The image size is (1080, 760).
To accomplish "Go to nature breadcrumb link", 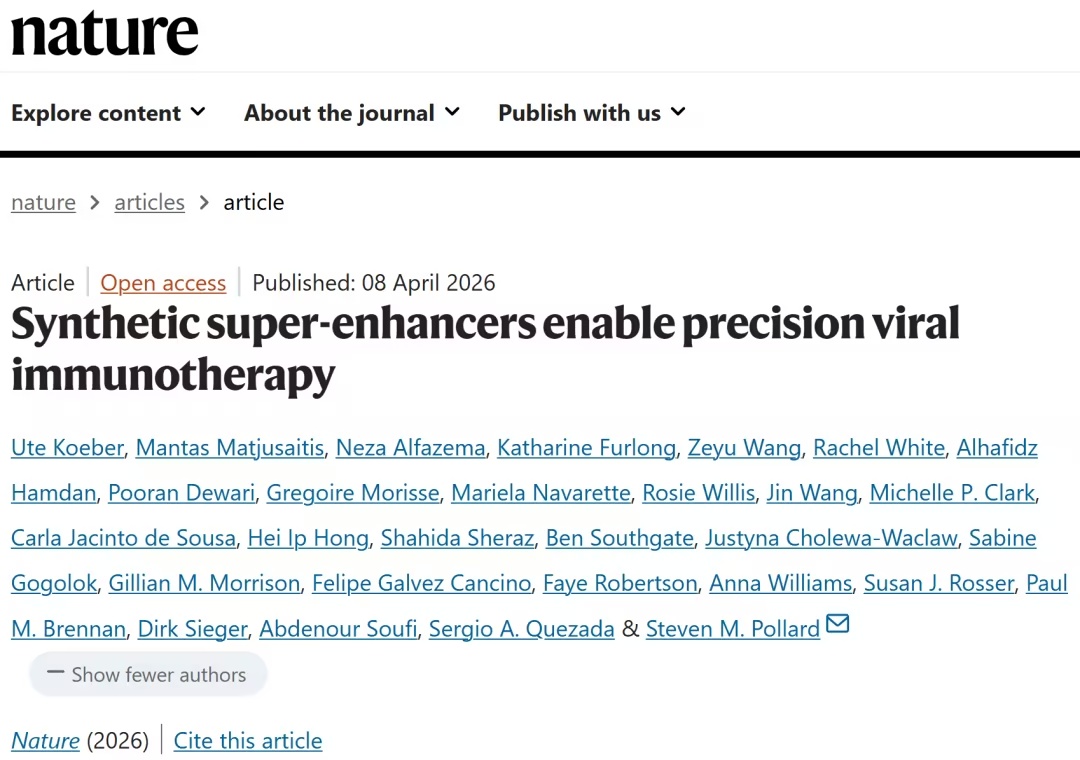I will point(43,202).
